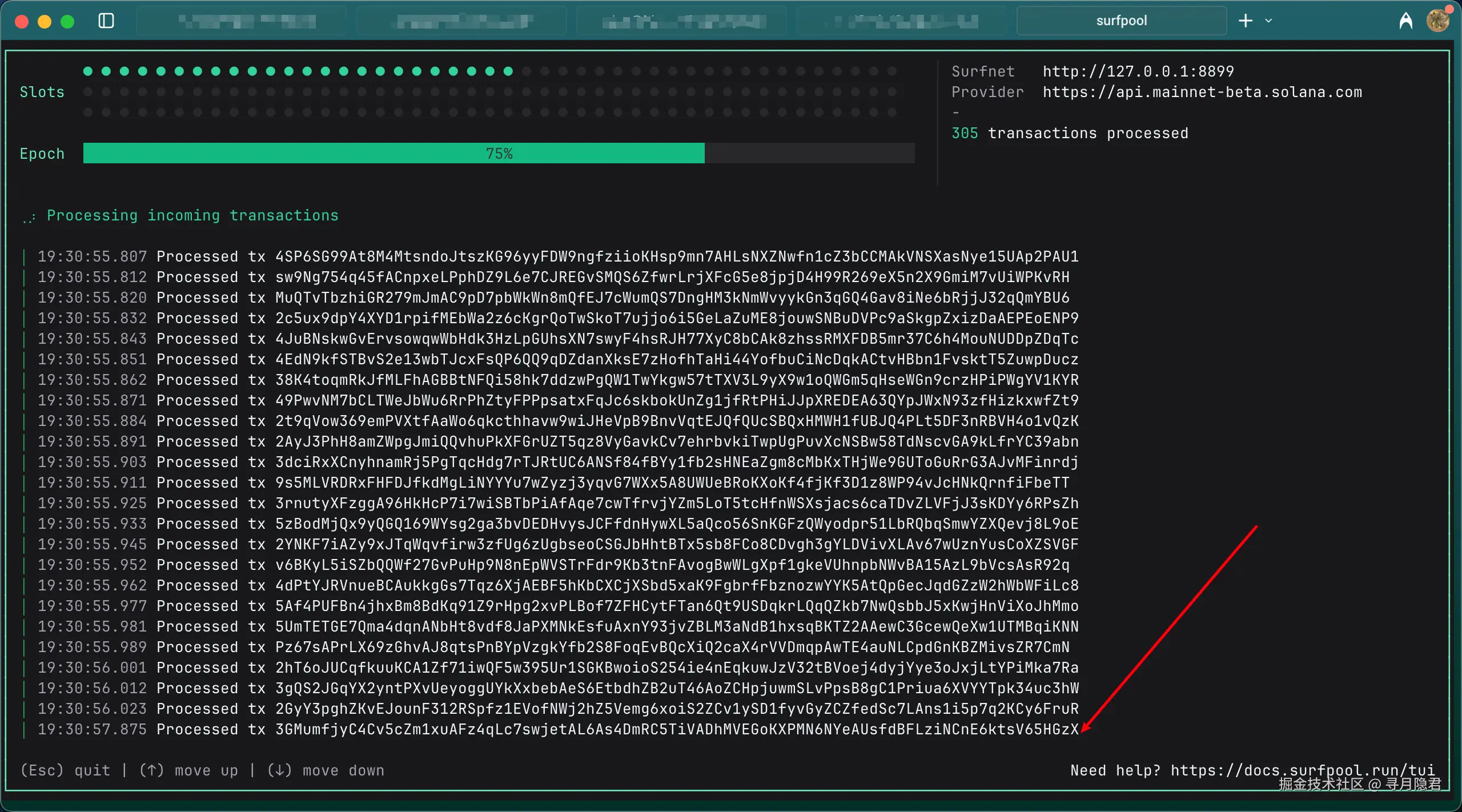Click the first green slot indicator dot
Screen dimensions: 1462x812
[x=88, y=71]
